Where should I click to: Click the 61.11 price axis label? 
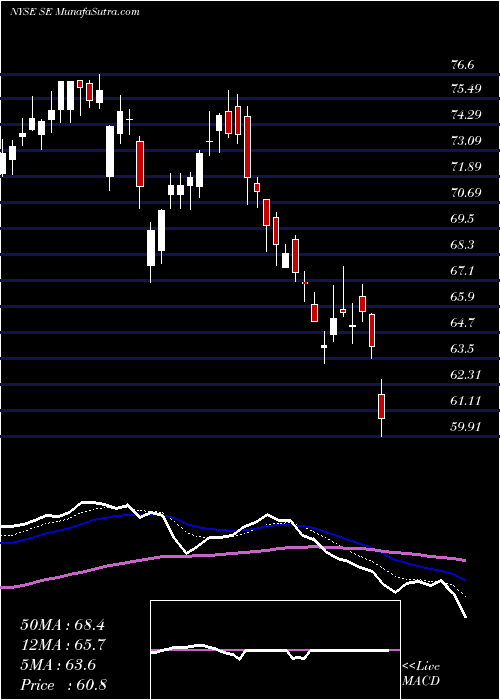click(x=466, y=401)
